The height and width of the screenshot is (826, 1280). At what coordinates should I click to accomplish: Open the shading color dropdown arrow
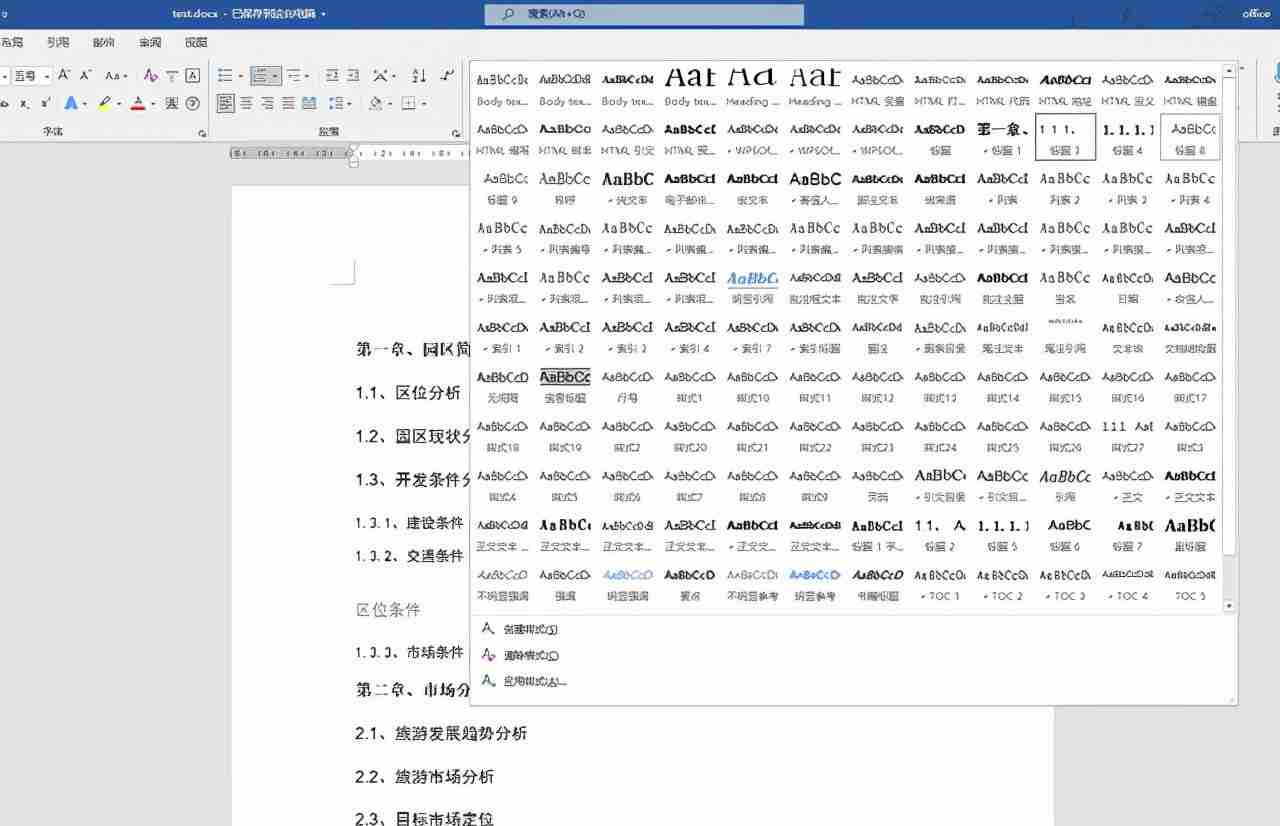pos(388,103)
